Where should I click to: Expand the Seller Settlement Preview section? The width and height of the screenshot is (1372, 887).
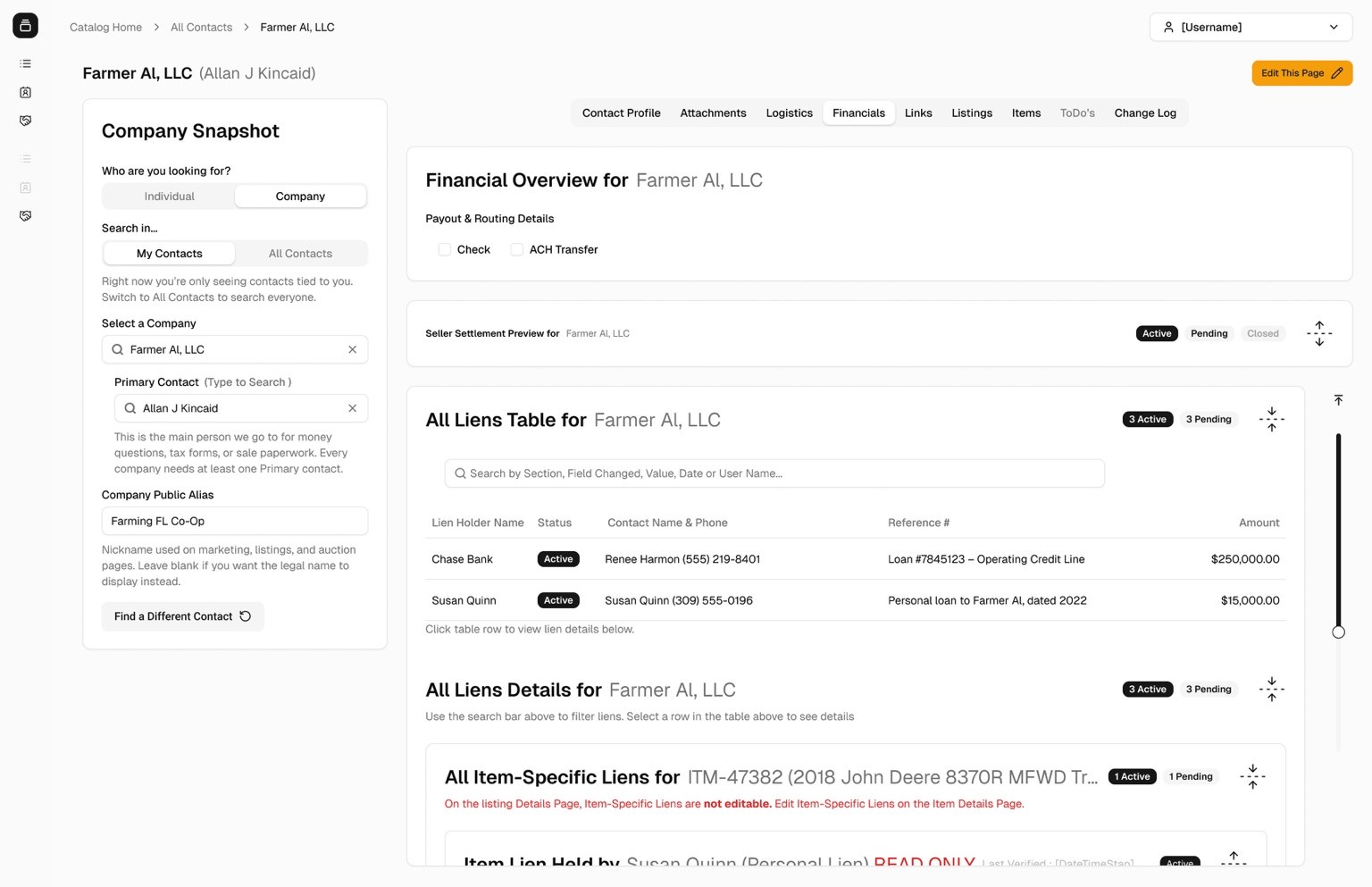tap(1318, 333)
